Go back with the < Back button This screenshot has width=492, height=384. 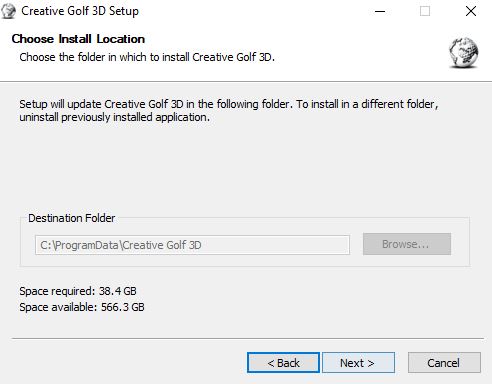(x=283, y=363)
